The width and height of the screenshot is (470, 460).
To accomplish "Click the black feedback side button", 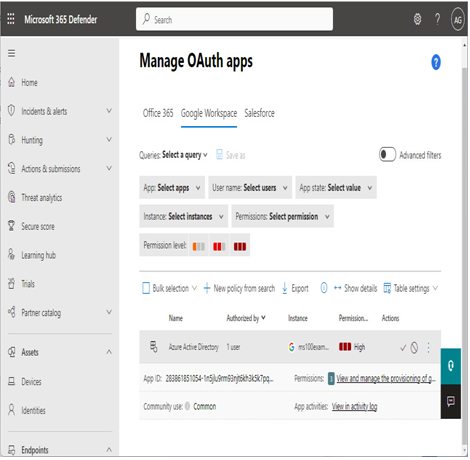I will pyautogui.click(x=451, y=401).
